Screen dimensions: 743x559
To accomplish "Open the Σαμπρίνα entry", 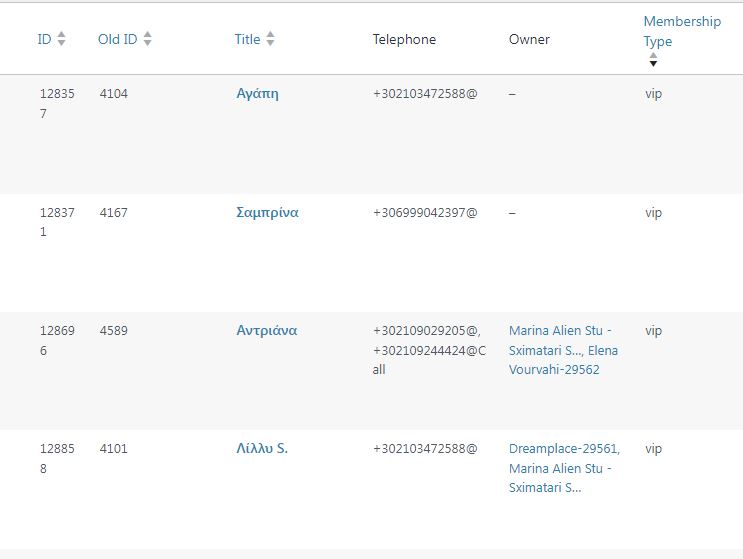I will click(267, 213).
